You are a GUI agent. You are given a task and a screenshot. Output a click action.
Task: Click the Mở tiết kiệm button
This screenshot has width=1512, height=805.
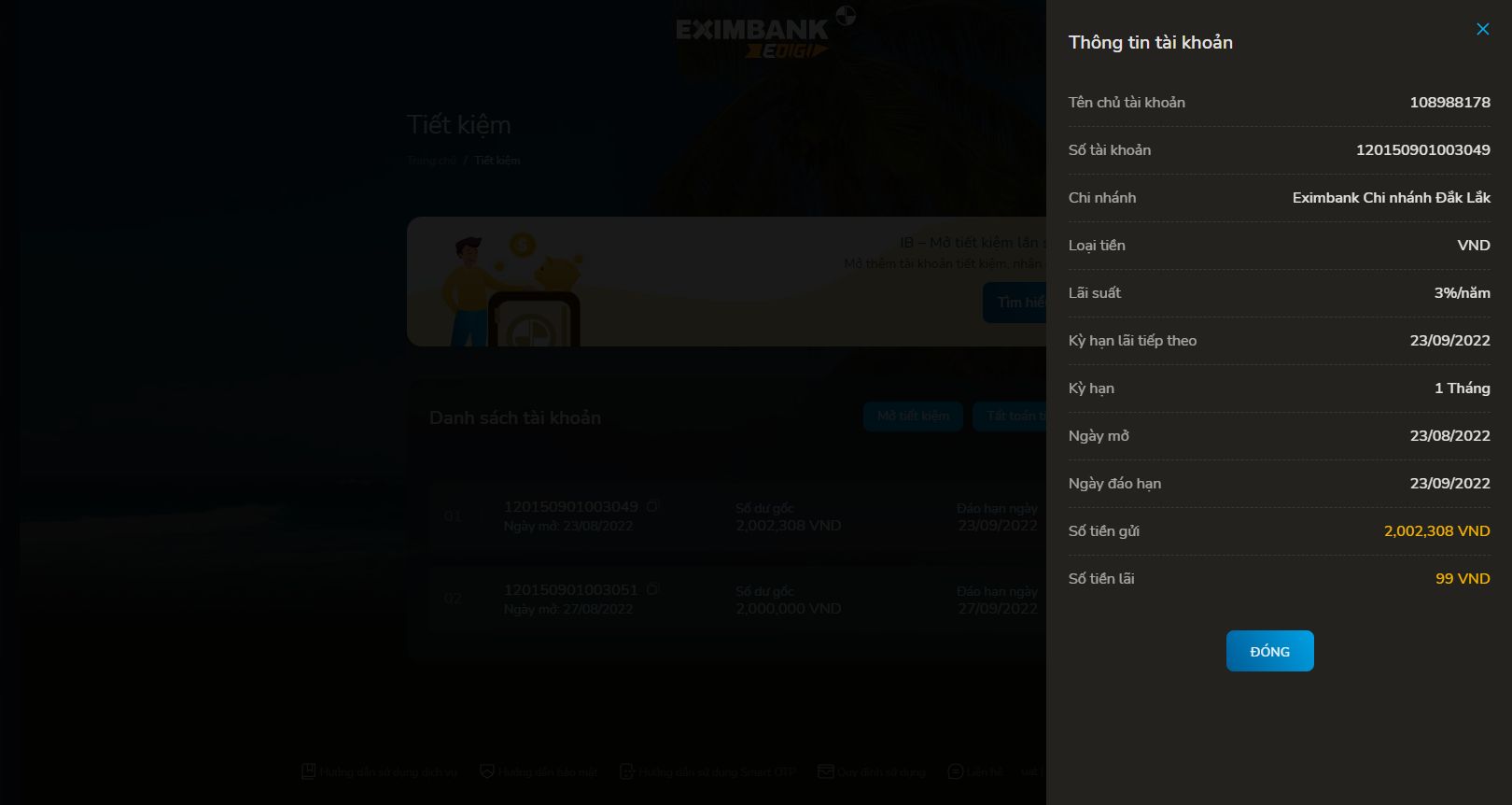click(913, 416)
